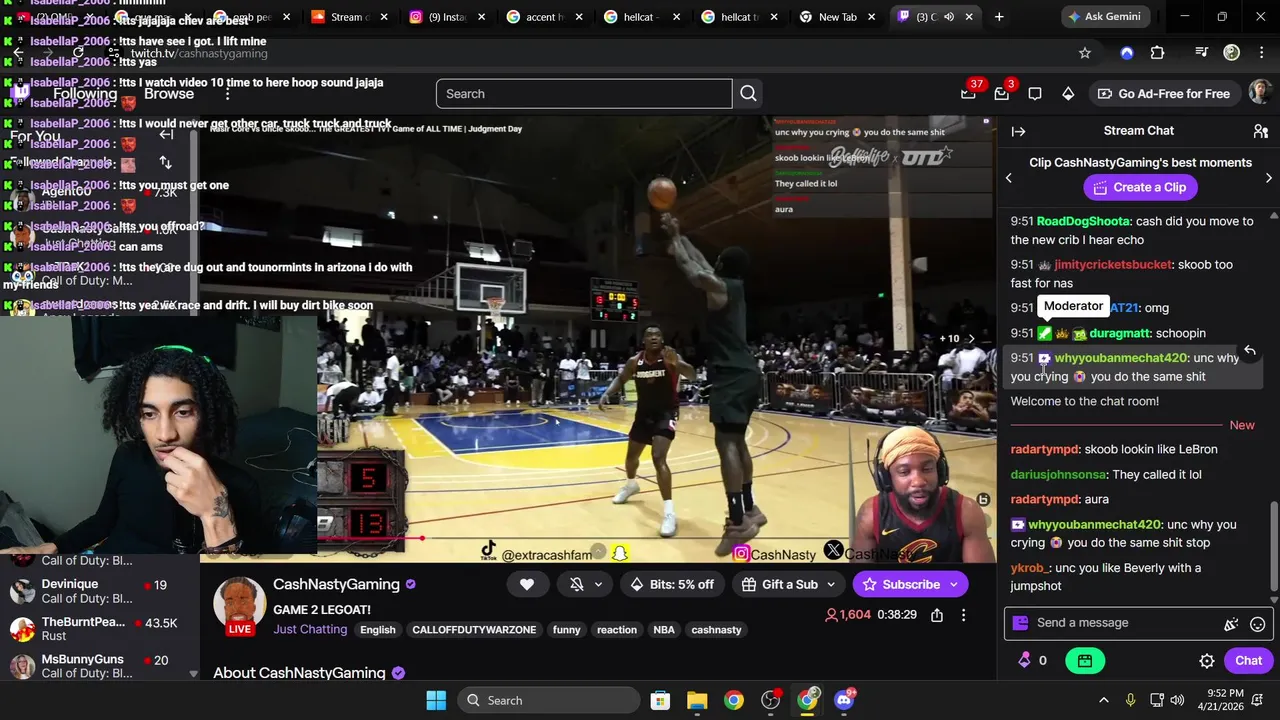Bookmark this page with the star icon
The width and height of the screenshot is (1280, 720).
[1085, 53]
